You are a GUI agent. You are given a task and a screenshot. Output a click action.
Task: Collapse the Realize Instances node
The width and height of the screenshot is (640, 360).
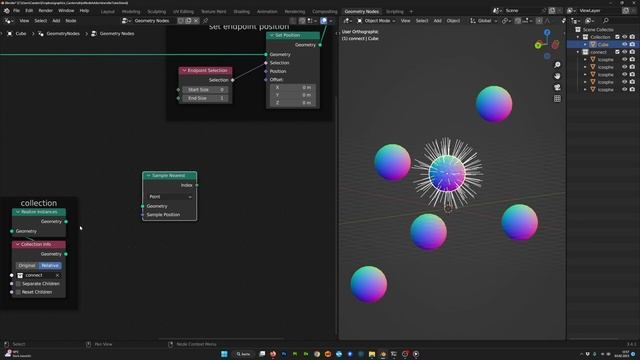(x=18, y=212)
